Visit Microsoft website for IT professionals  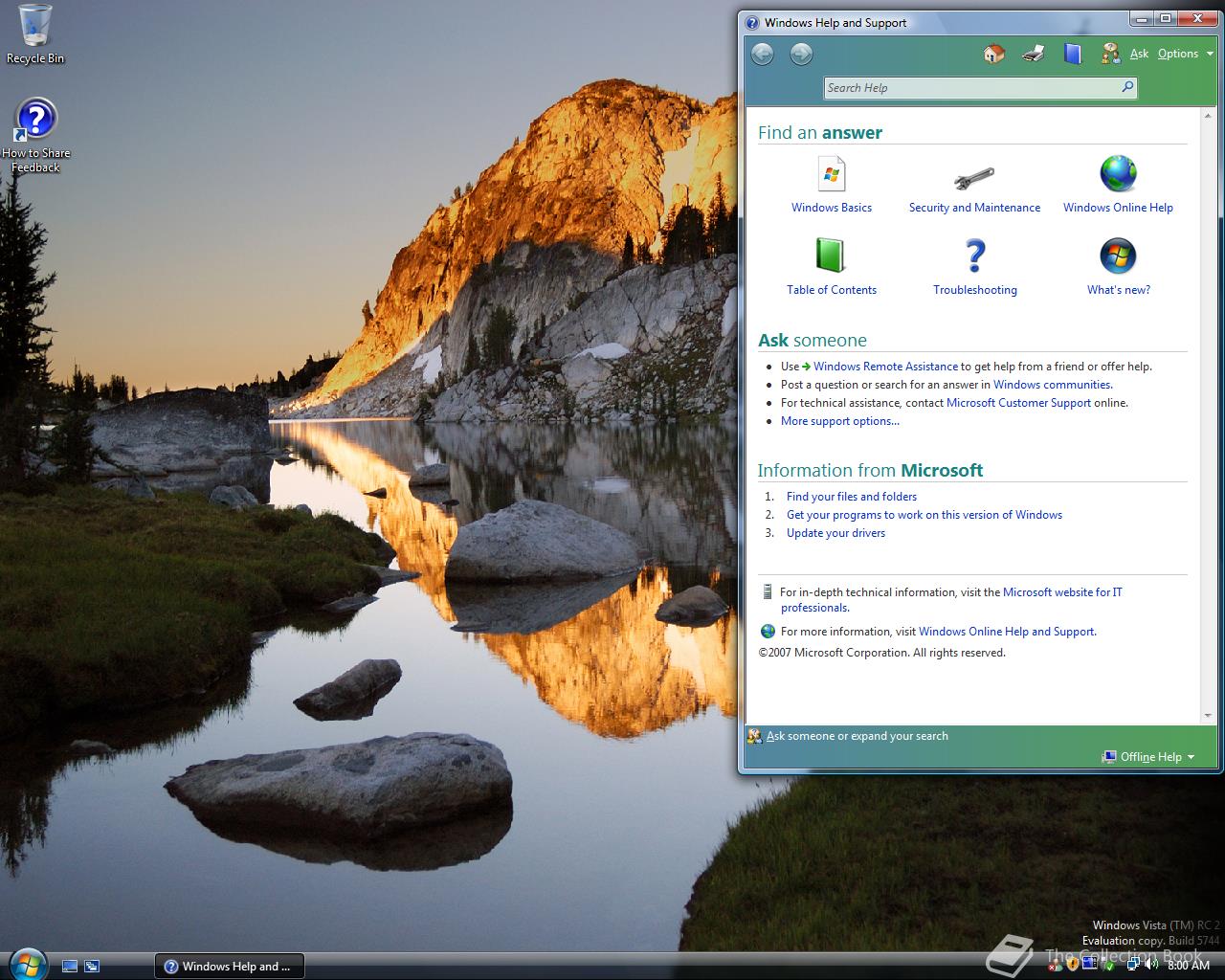(x=1062, y=592)
